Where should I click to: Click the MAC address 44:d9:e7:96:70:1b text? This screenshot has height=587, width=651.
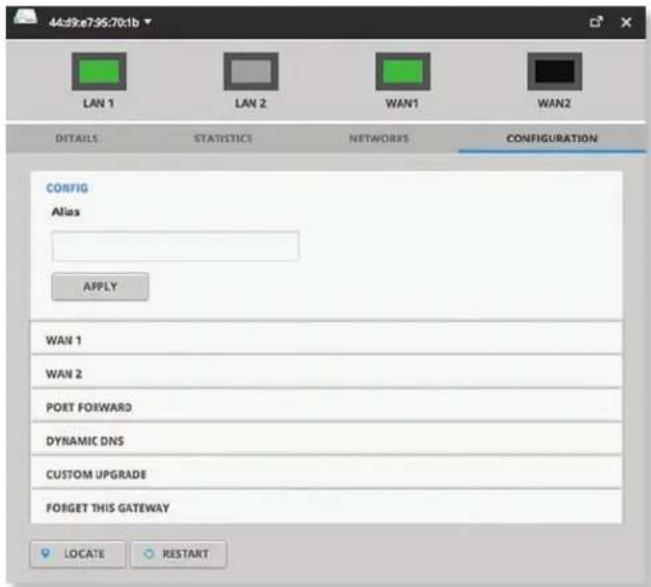coord(94,22)
